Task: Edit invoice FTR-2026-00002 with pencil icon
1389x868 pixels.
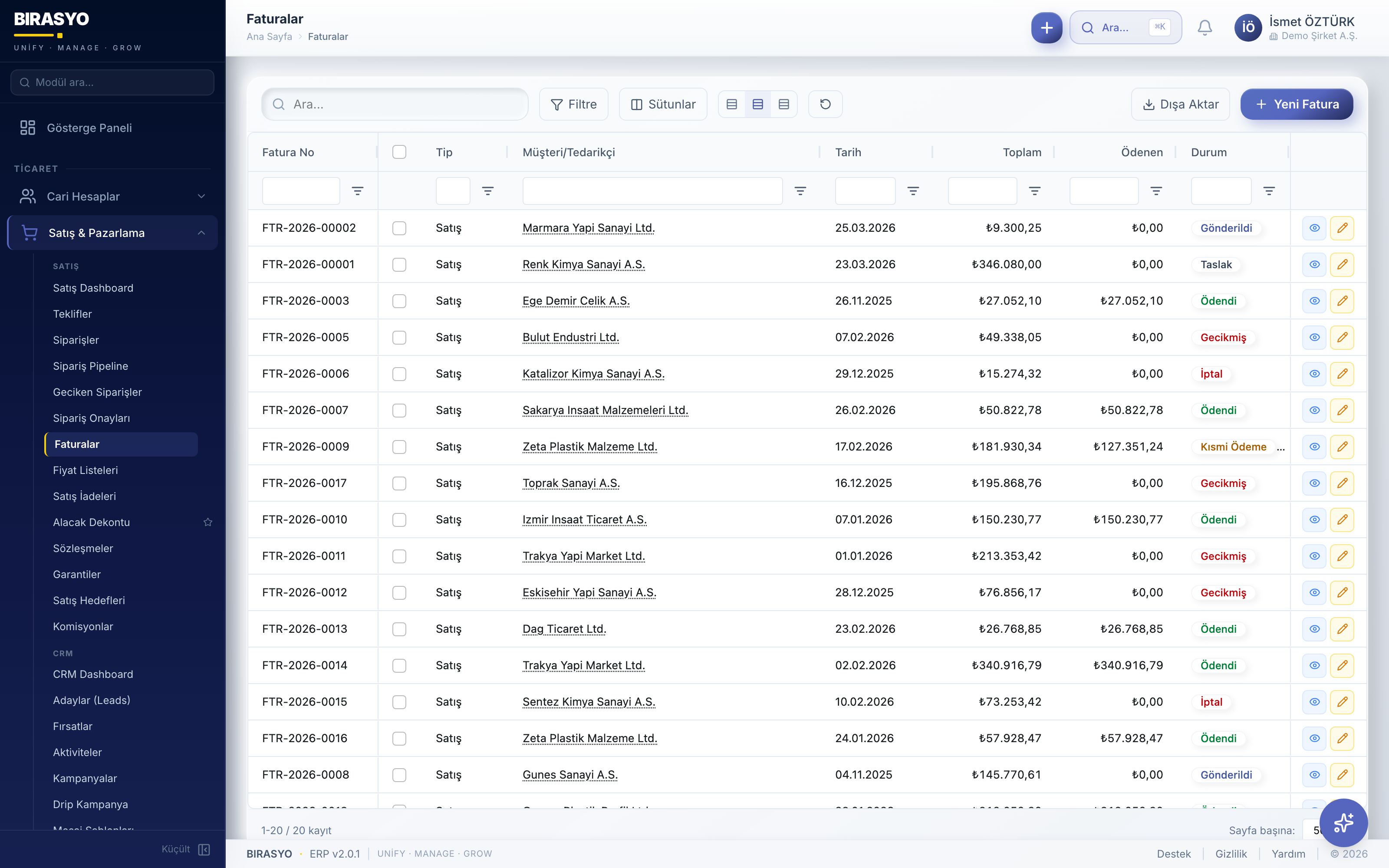Action: 1342,228
